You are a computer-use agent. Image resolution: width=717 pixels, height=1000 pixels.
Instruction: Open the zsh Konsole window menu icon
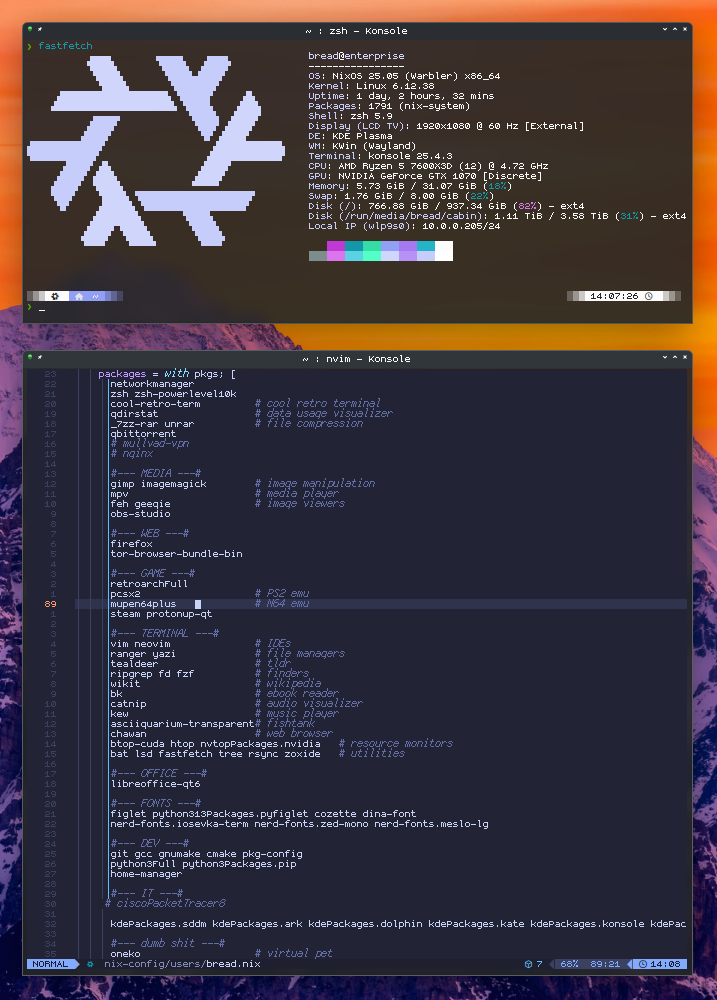point(30,29)
